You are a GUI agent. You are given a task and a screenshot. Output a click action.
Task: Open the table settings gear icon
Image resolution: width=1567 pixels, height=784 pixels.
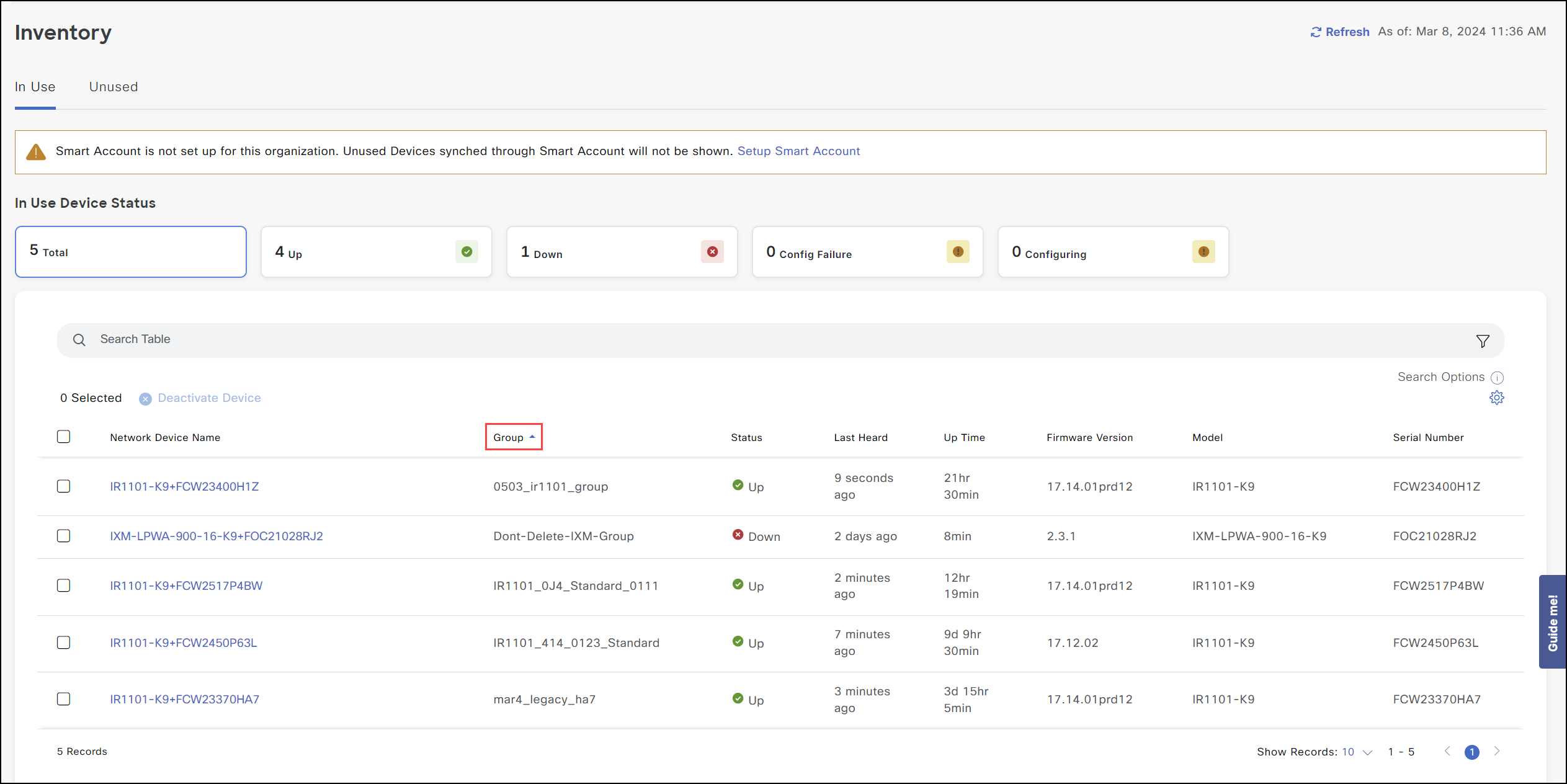pyautogui.click(x=1496, y=398)
